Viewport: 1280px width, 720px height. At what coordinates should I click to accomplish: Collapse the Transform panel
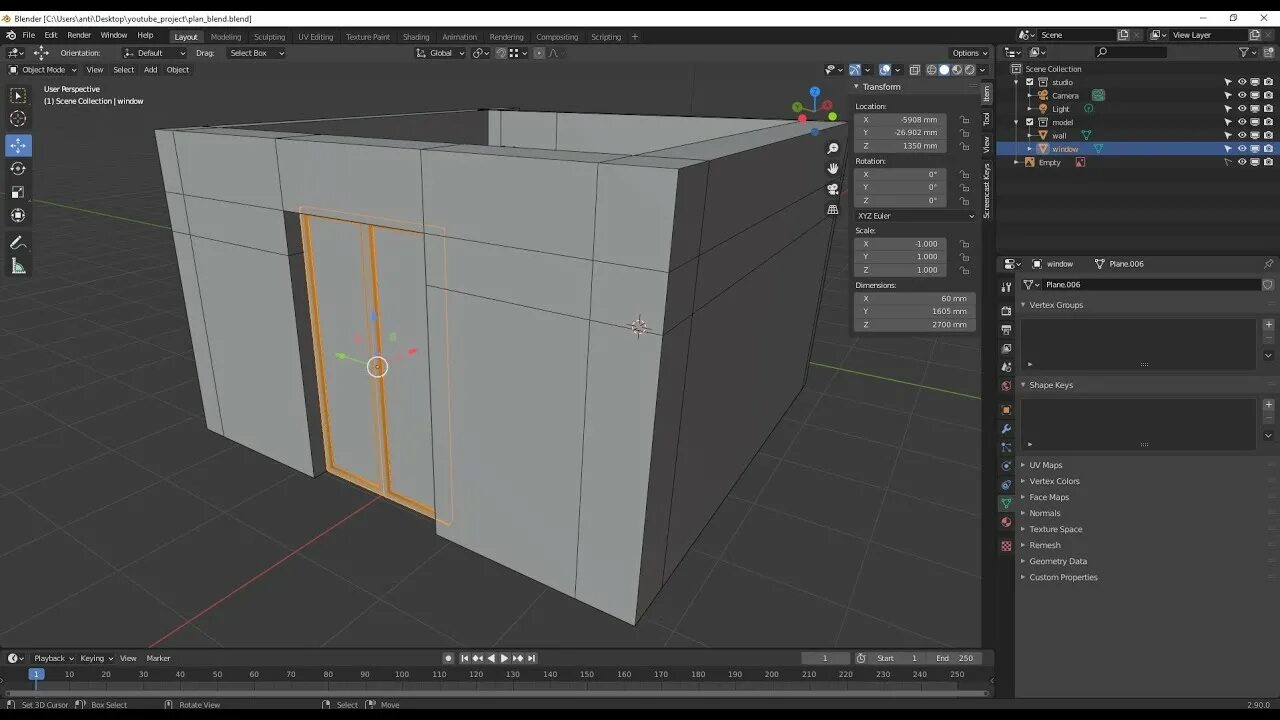pyautogui.click(x=880, y=87)
